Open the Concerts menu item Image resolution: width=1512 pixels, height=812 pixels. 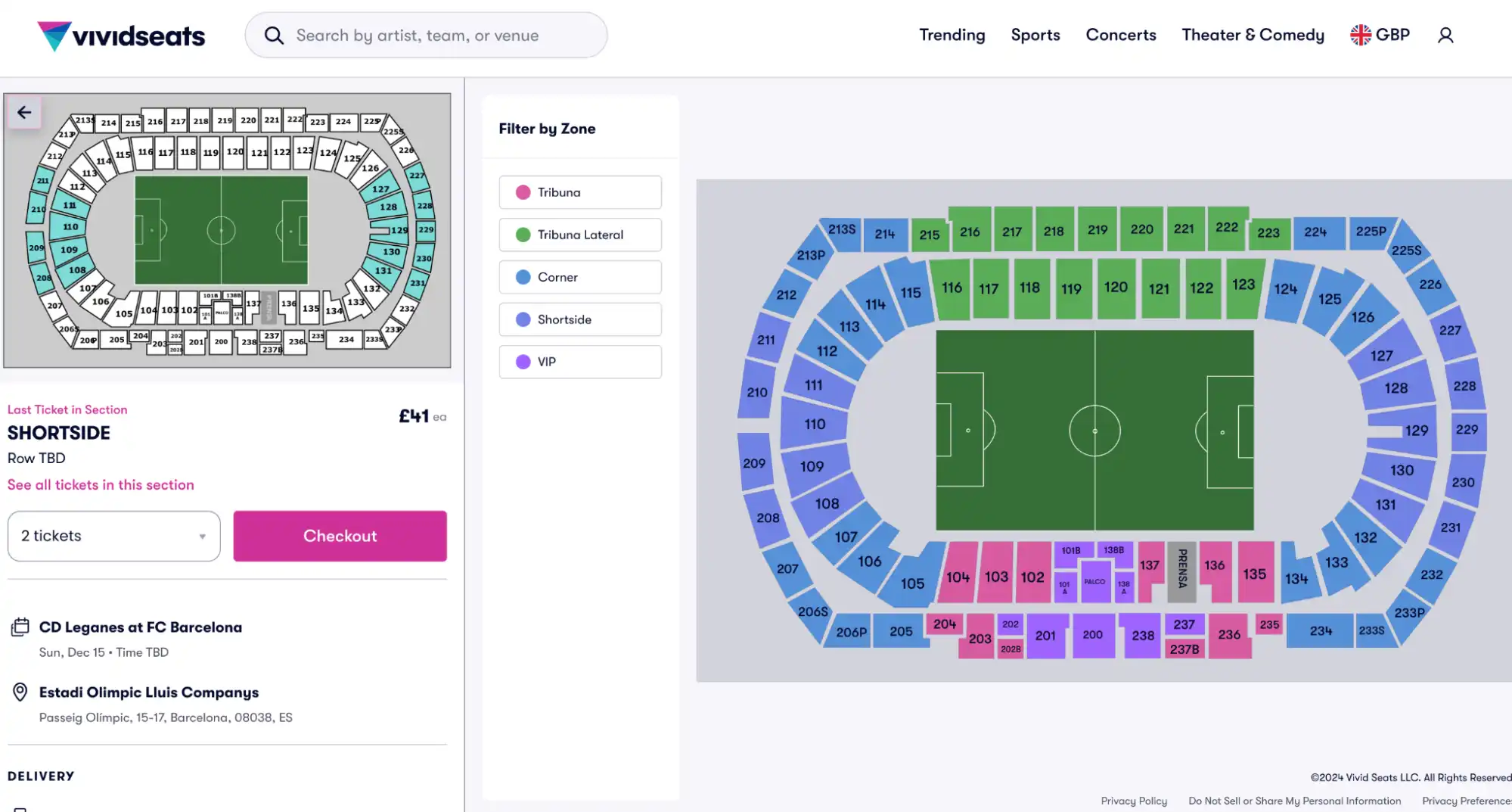pos(1120,35)
